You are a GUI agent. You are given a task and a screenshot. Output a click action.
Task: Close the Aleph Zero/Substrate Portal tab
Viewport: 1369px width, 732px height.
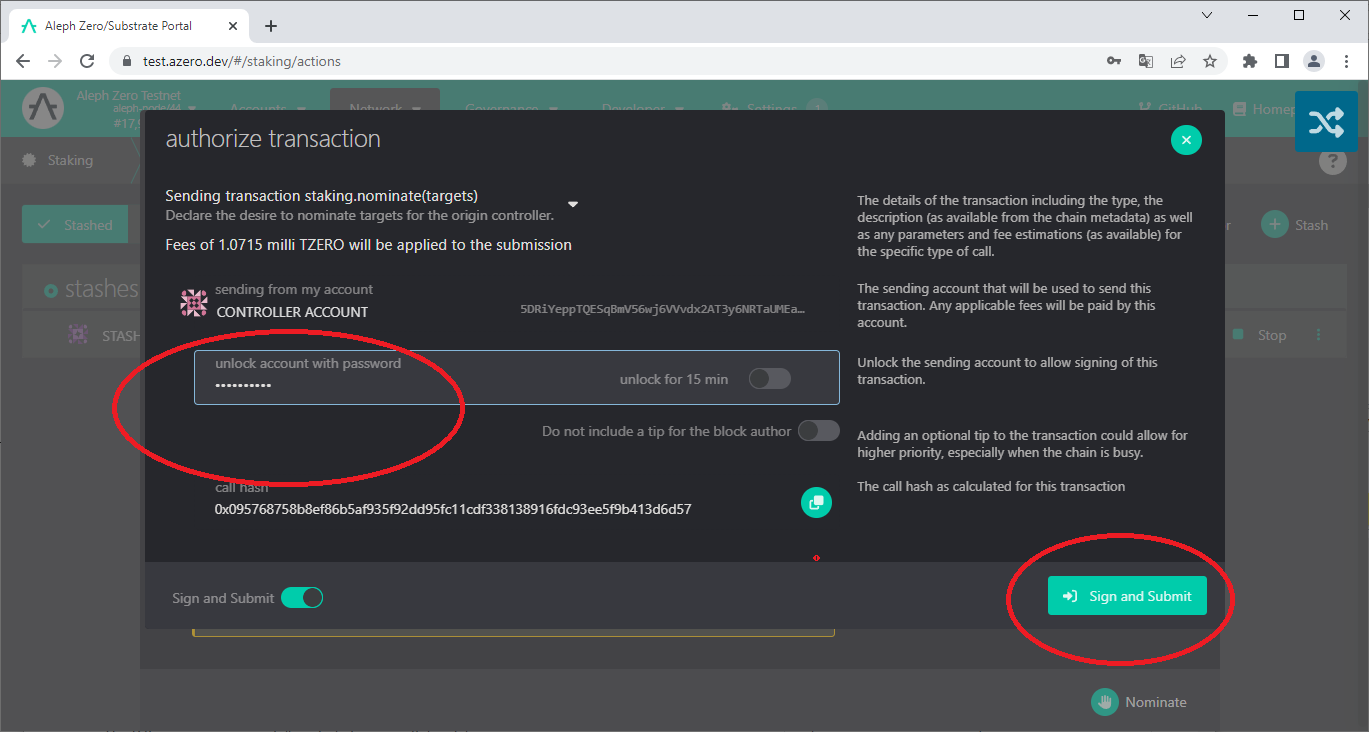tap(231, 26)
